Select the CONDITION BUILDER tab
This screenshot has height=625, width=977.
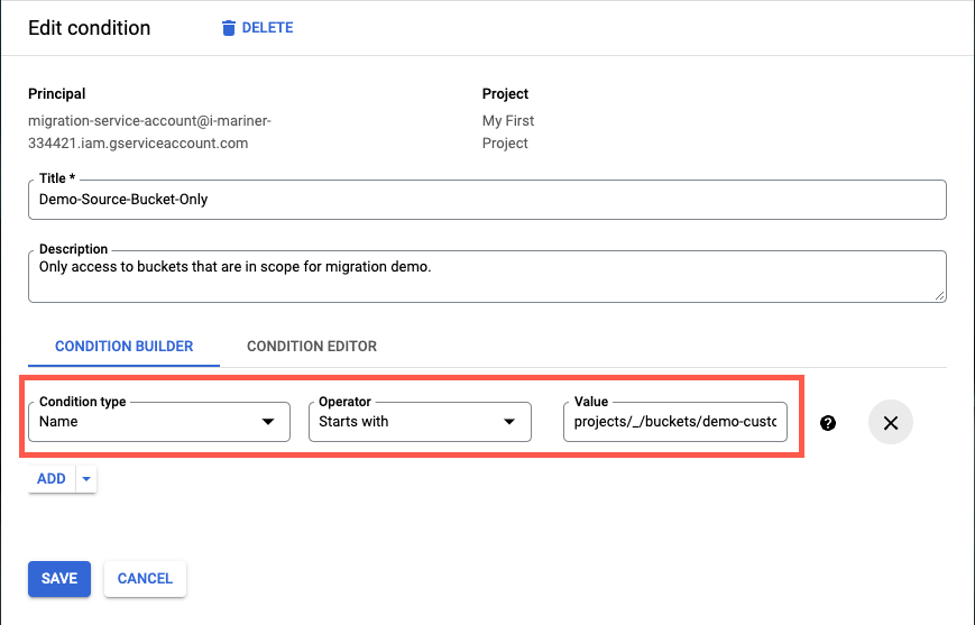tap(123, 346)
